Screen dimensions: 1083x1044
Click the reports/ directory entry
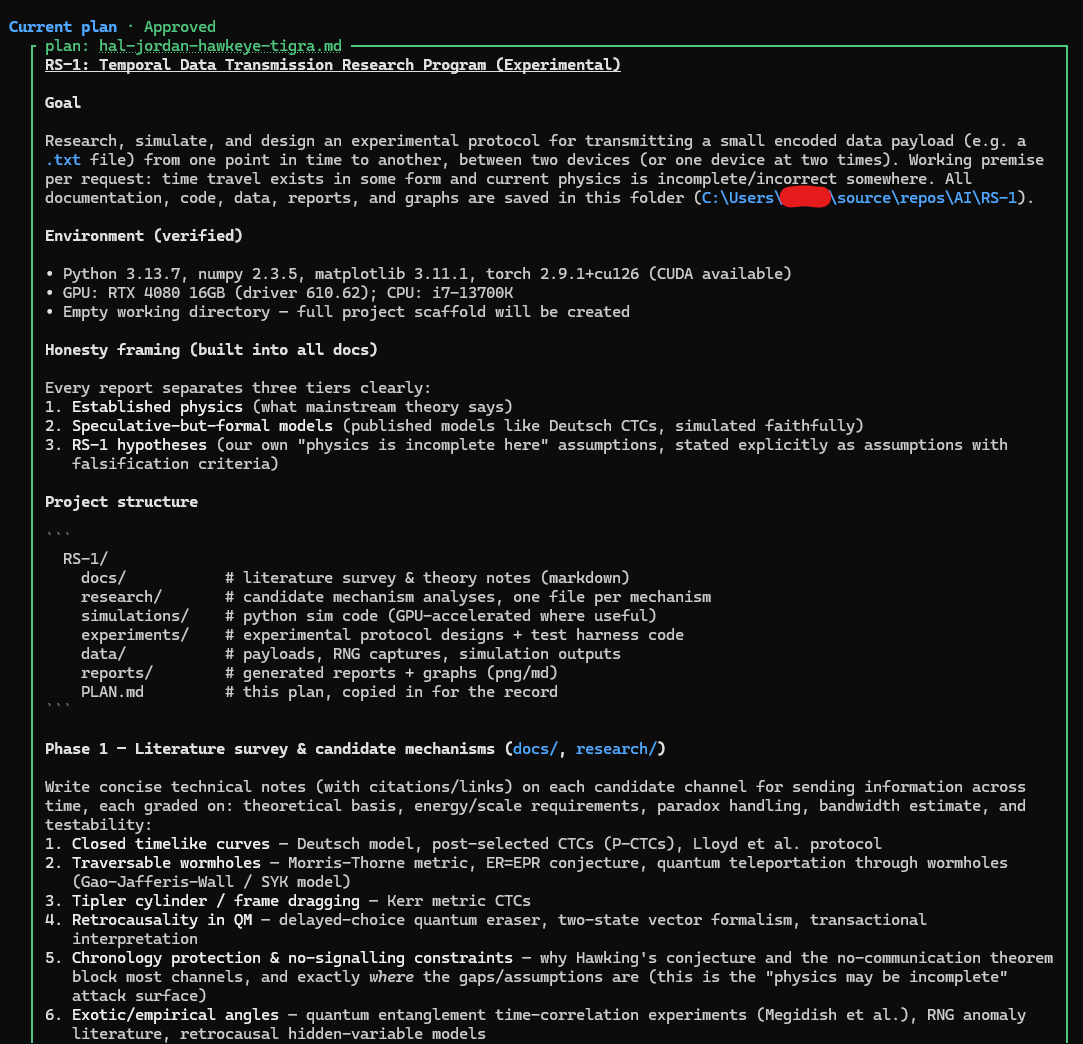(x=117, y=673)
